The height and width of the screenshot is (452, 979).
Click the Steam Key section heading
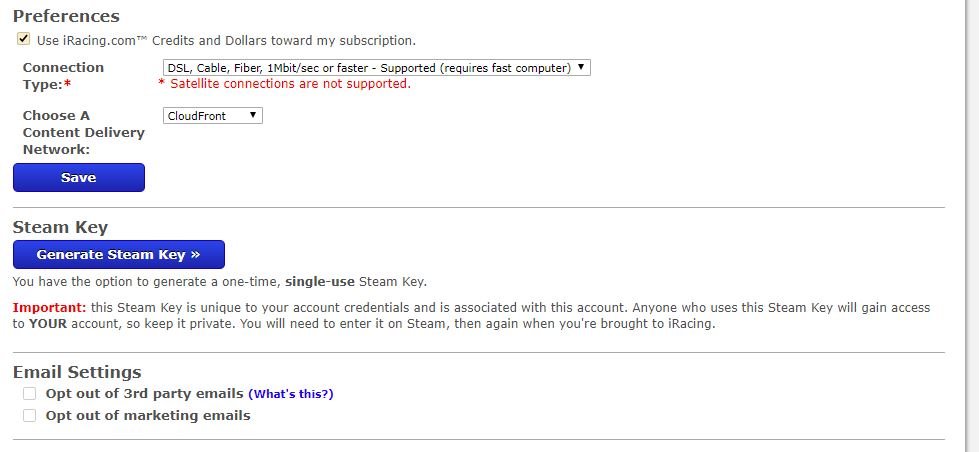pos(60,227)
